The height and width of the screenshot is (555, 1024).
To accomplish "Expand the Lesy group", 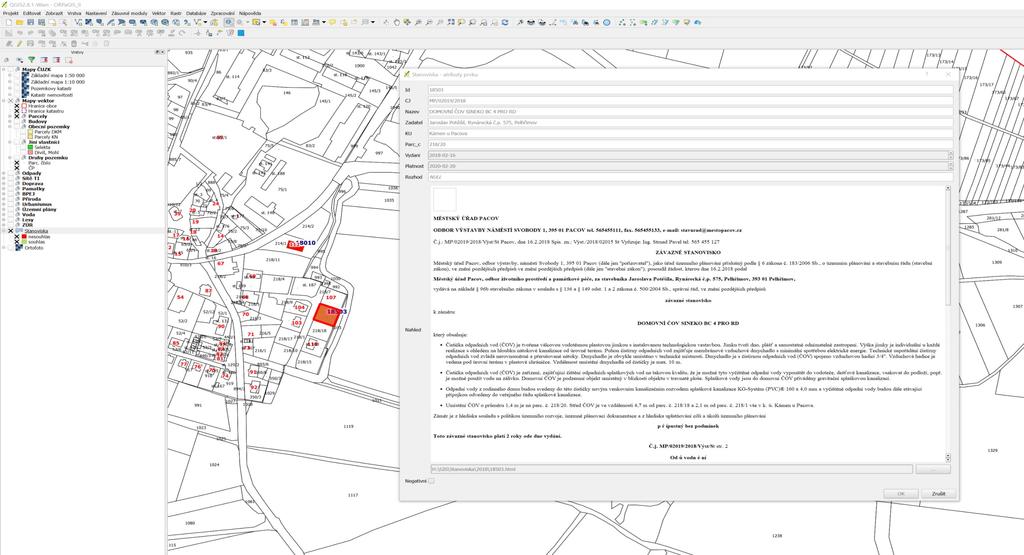I will pyautogui.click(x=3, y=219).
